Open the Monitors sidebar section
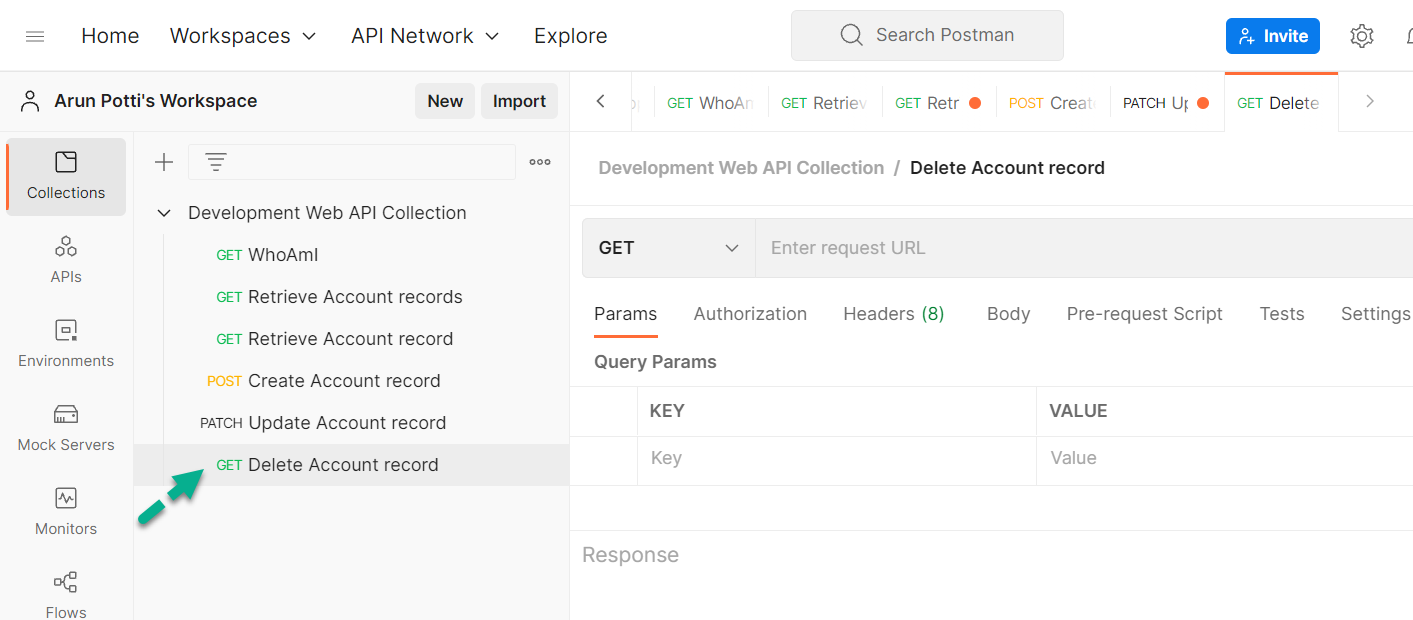Viewport: 1413px width, 620px height. coord(66,511)
